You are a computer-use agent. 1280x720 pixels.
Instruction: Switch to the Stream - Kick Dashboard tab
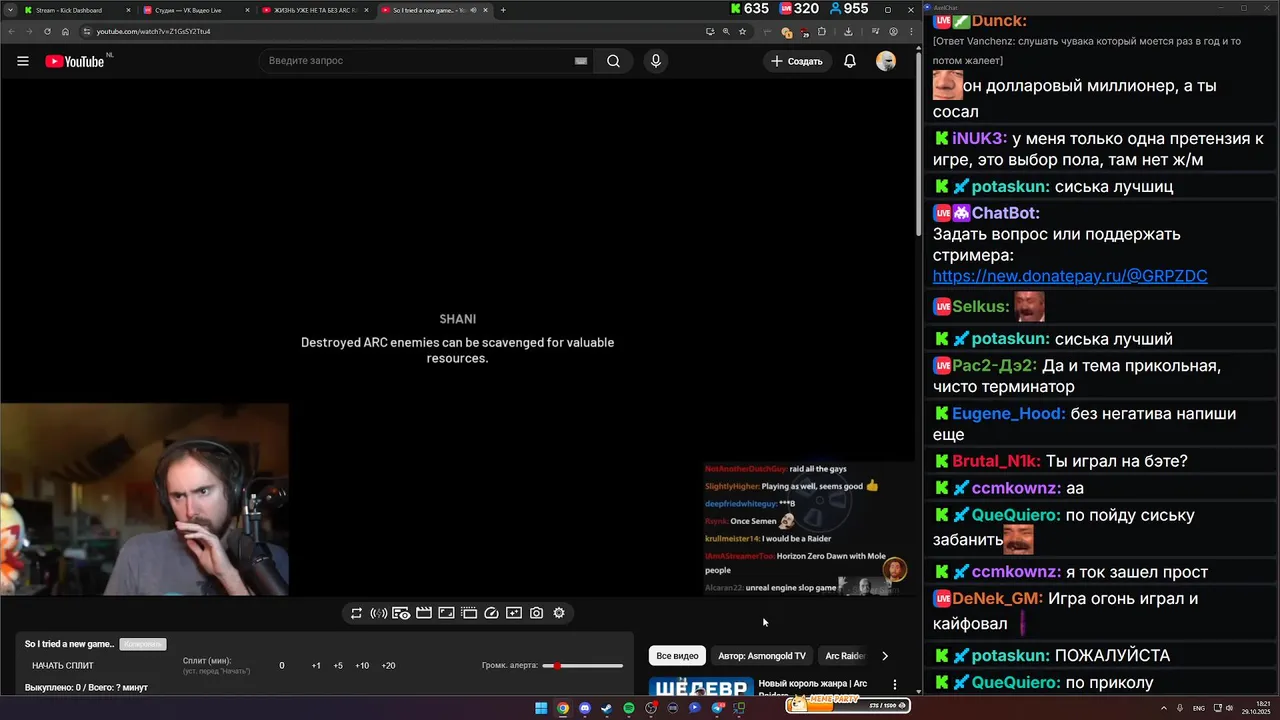77,10
